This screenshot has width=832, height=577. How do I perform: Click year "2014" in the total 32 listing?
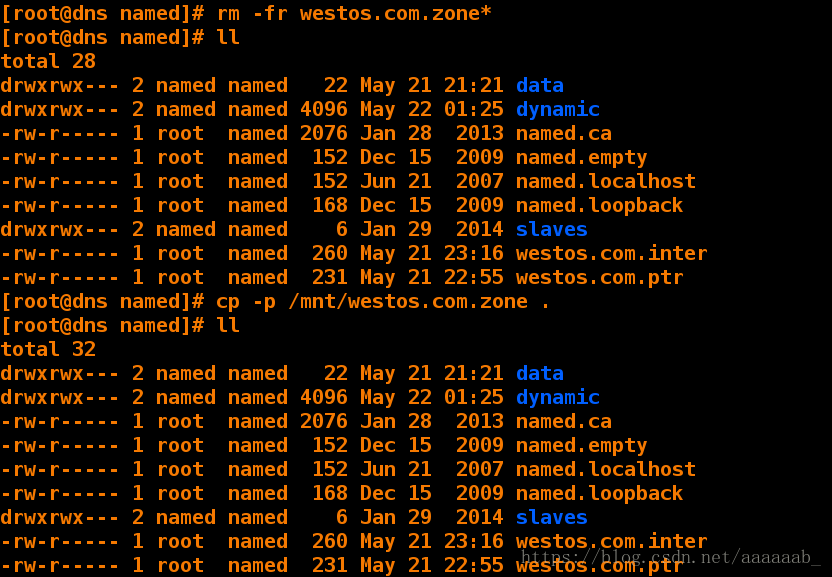480,517
